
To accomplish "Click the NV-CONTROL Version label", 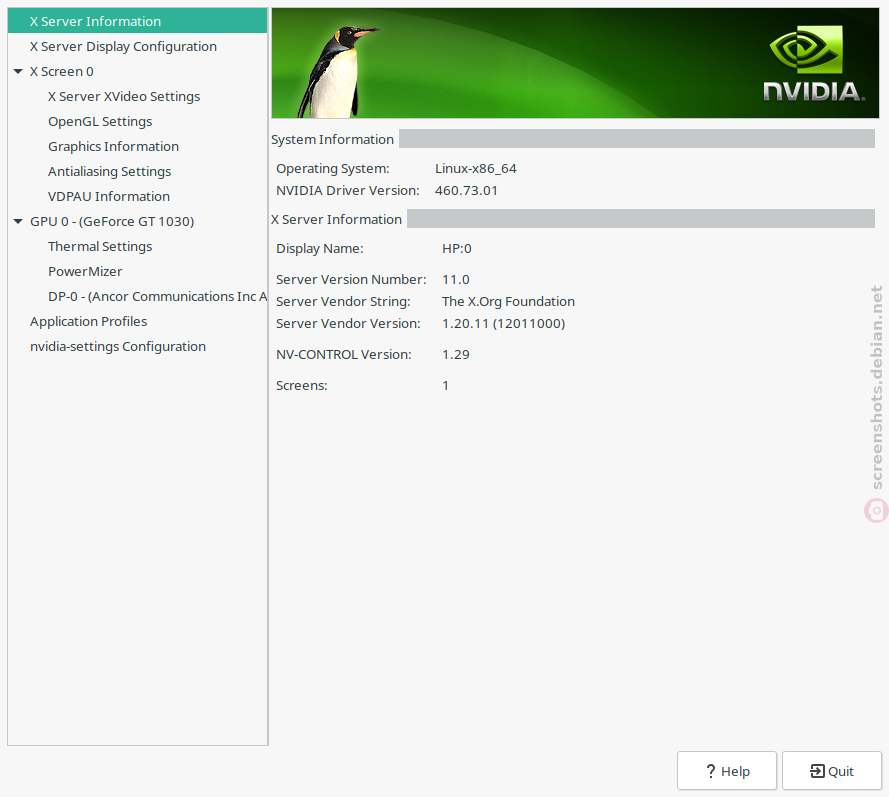I will tap(344, 354).
